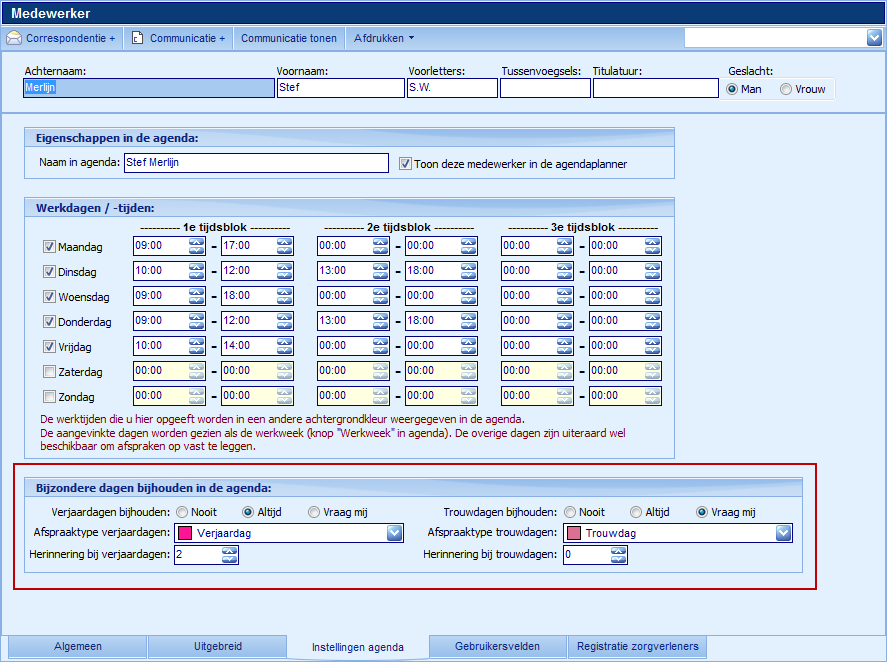Click spinner on Maandag first start time
Viewport: 887px width, 662px height.
198,246
